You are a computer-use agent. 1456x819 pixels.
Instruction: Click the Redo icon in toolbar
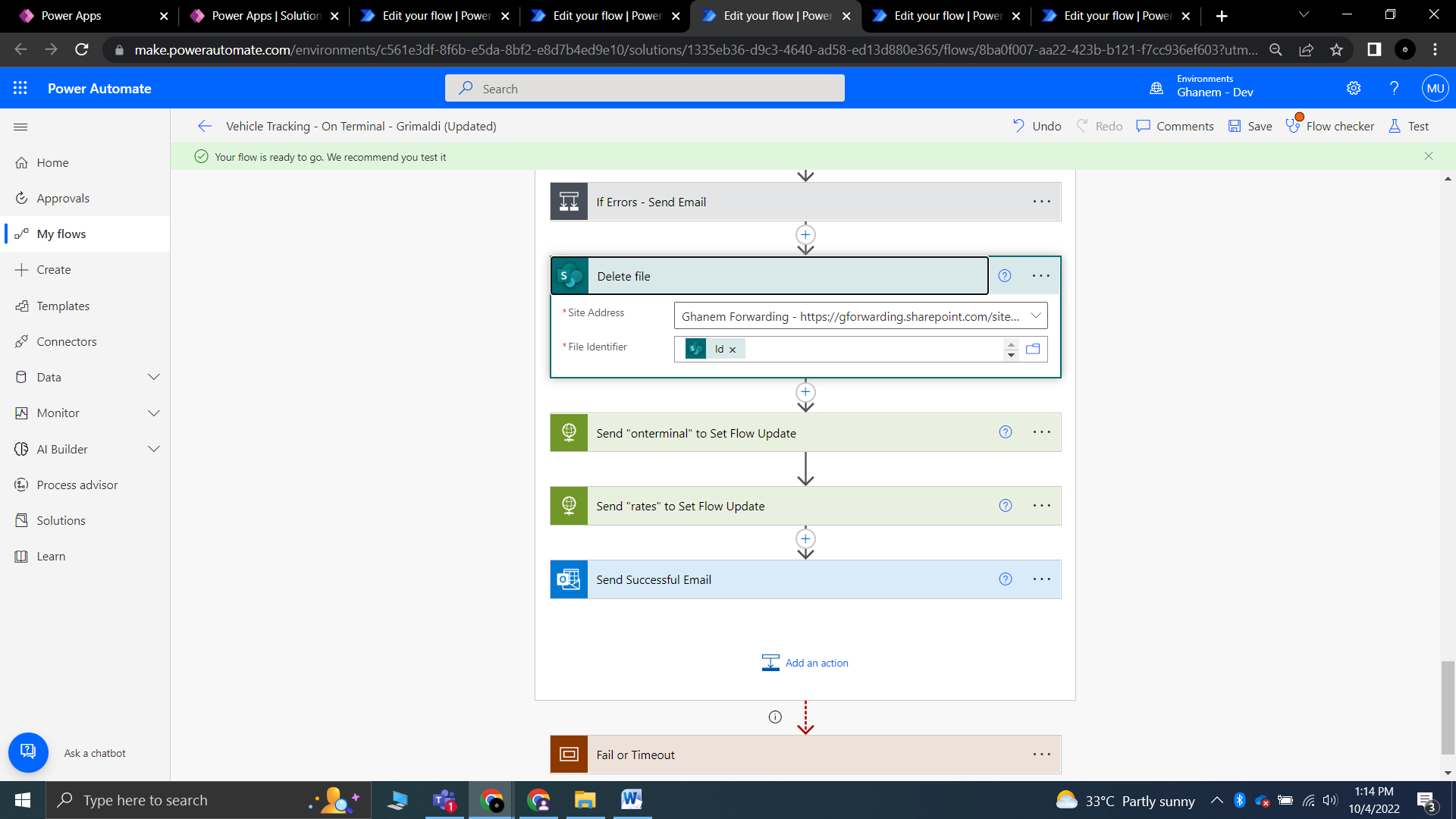pyautogui.click(x=1082, y=125)
